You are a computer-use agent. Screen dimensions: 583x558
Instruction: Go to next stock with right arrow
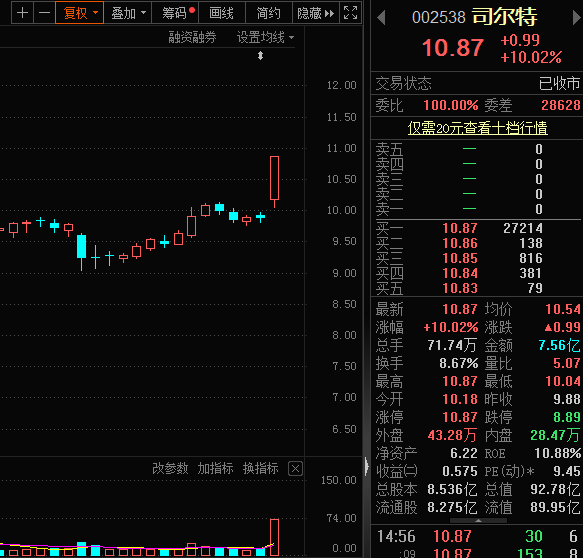click(577, 17)
